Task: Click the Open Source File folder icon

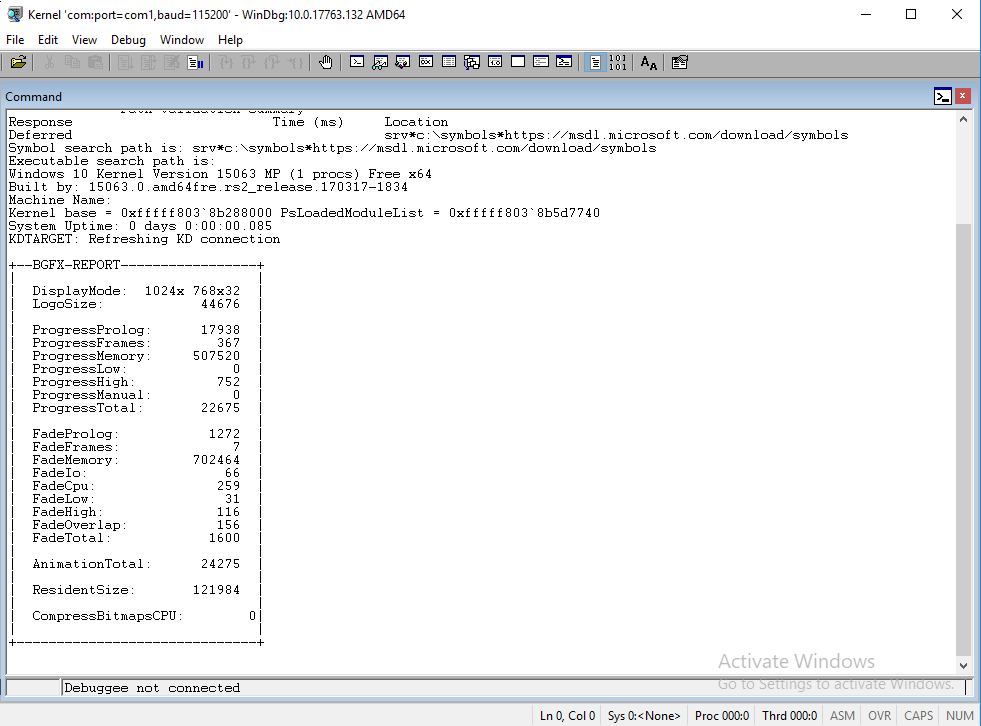Action: click(18, 62)
